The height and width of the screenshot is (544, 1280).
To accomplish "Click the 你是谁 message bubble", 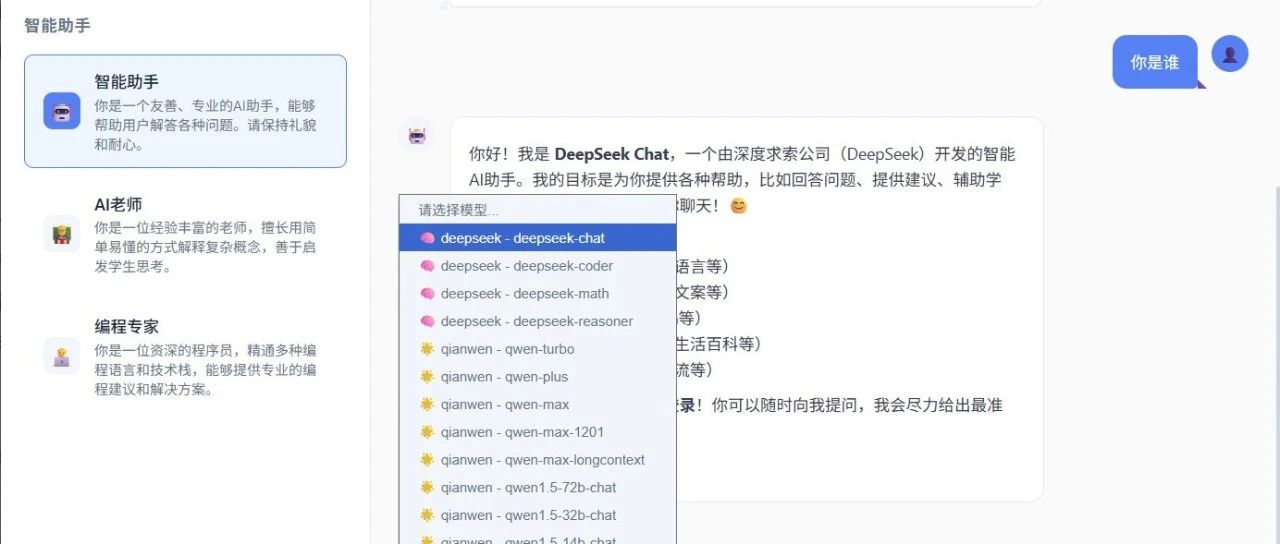I will [1155, 62].
